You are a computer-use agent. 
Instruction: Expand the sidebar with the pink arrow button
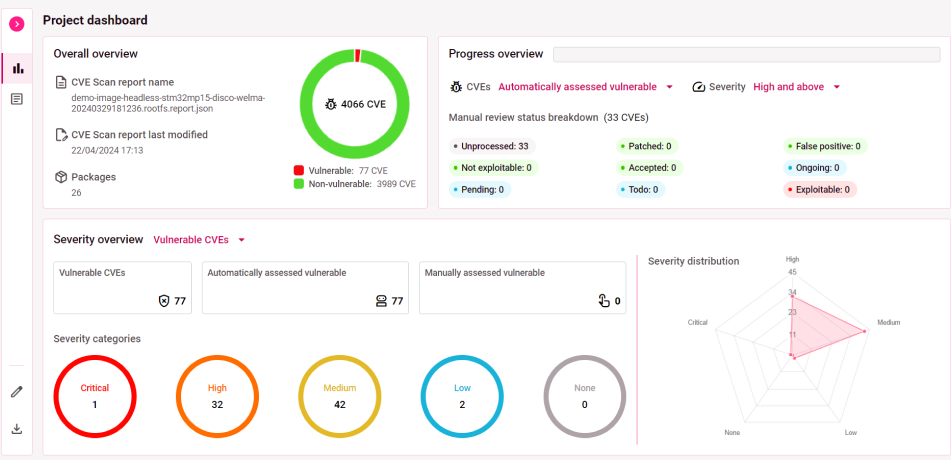pos(17,24)
